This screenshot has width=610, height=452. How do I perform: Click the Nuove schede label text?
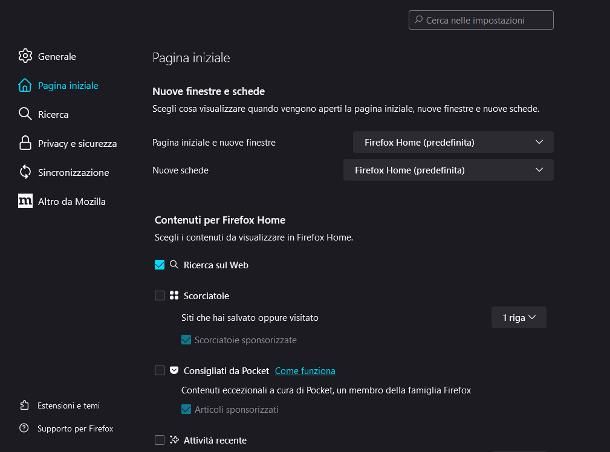click(181, 170)
